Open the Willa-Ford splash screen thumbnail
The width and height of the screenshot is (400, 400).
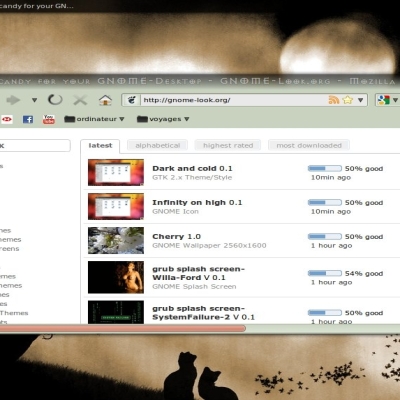point(116,277)
